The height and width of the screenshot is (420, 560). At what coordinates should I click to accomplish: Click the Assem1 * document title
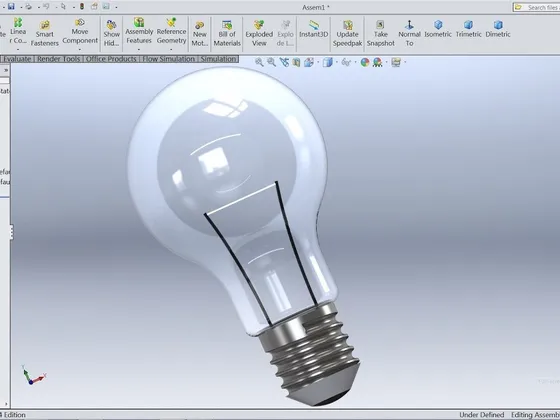[x=316, y=7]
